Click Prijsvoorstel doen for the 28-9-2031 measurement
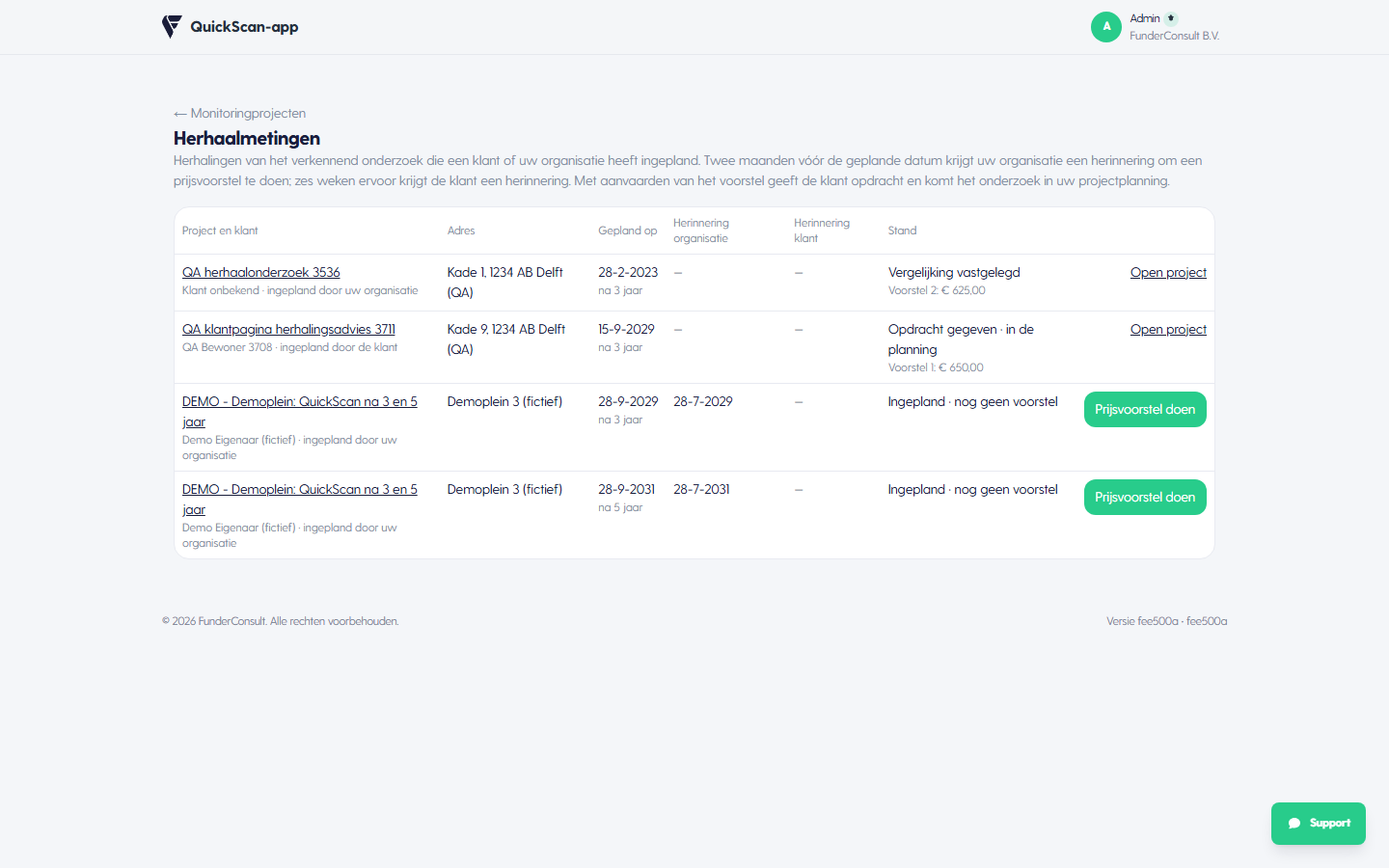The height and width of the screenshot is (868, 1389). point(1145,497)
